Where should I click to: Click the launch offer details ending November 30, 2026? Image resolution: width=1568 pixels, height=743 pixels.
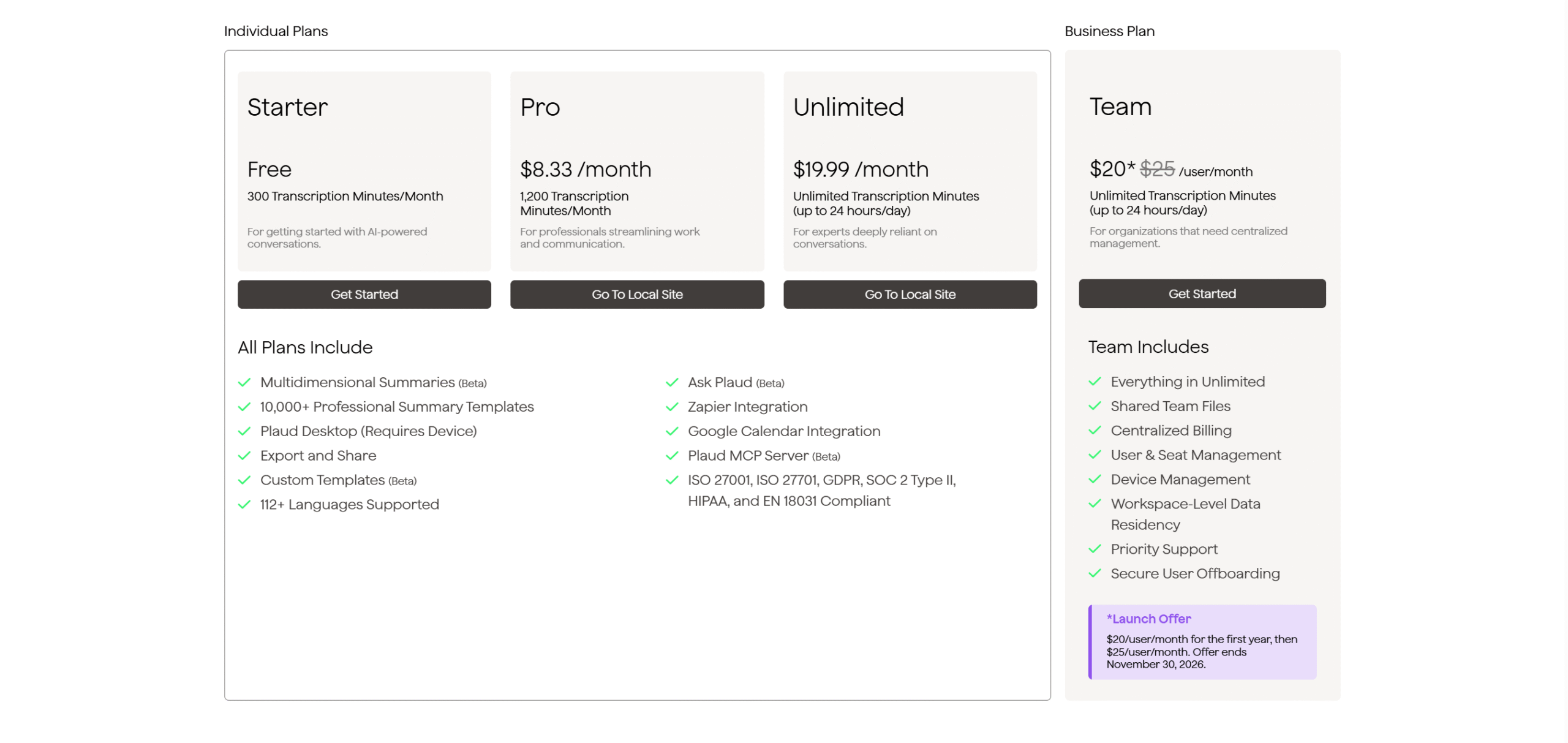tap(1202, 652)
